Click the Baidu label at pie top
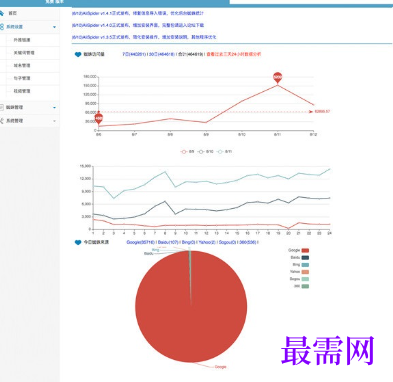Viewport: 393px width, 382px height. point(149,254)
